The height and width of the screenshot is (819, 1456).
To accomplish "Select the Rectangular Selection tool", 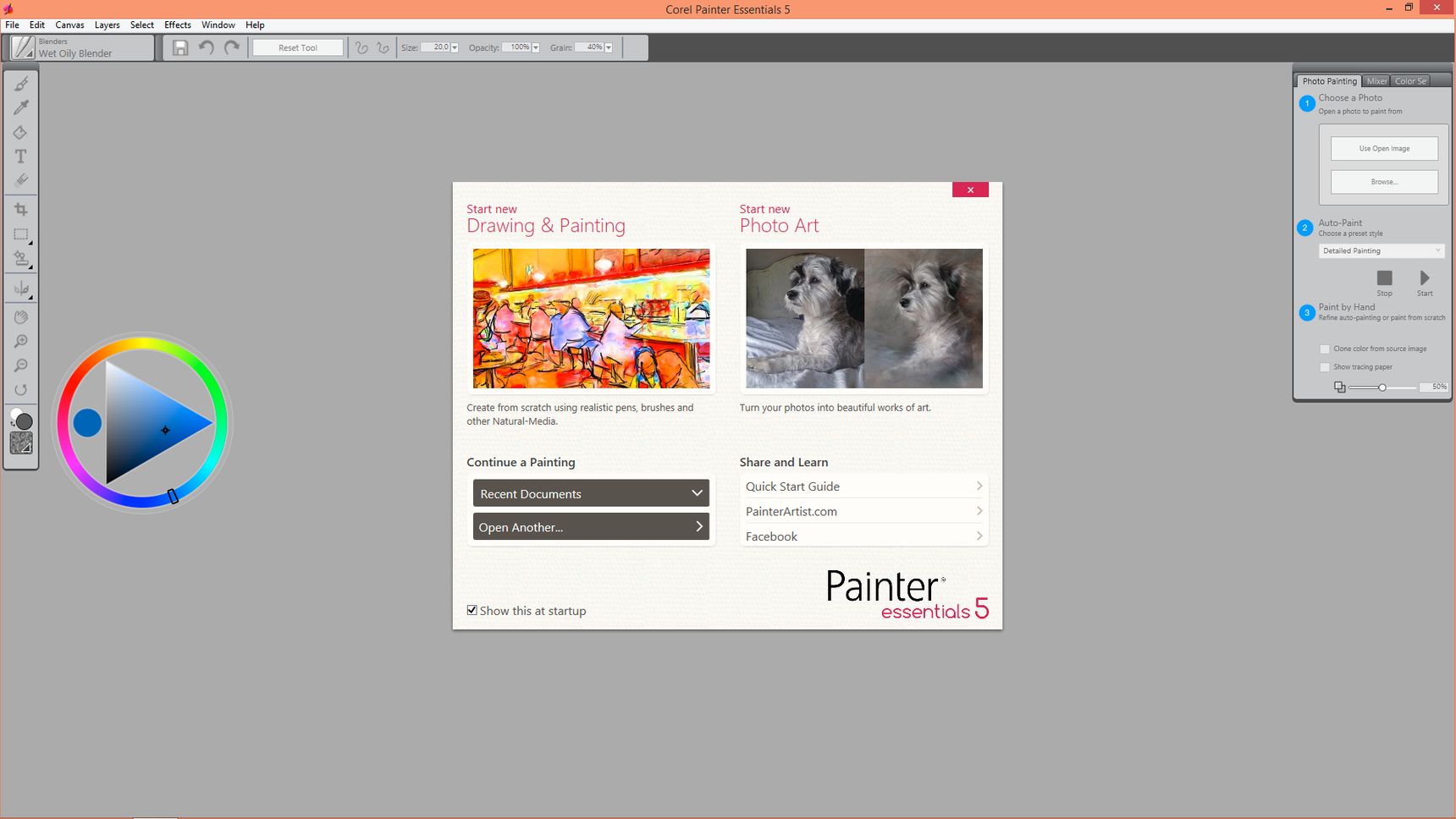I will 21,234.
